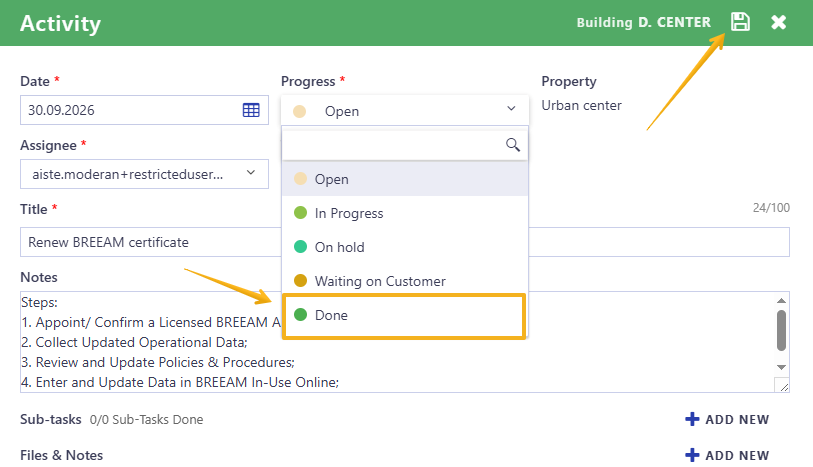Pick Waiting on Customer status
813x467 pixels.
pyautogui.click(x=404, y=281)
